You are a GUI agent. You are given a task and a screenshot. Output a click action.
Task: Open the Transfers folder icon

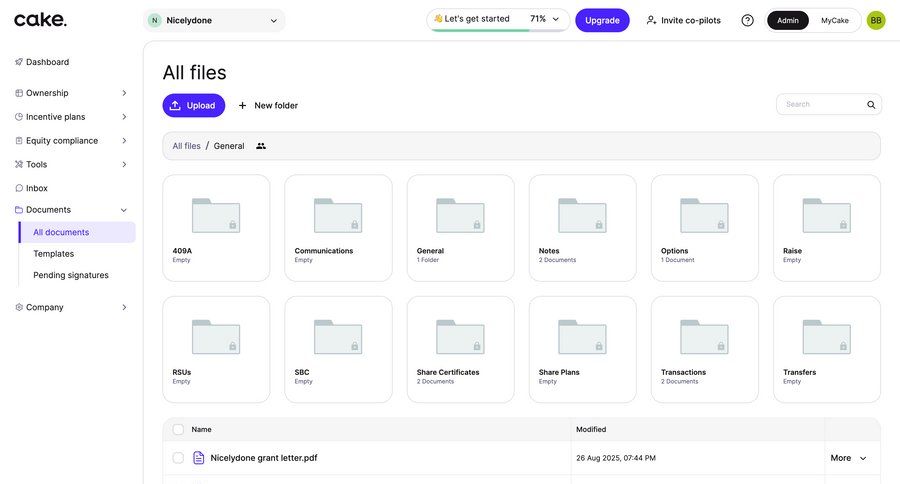click(827, 337)
